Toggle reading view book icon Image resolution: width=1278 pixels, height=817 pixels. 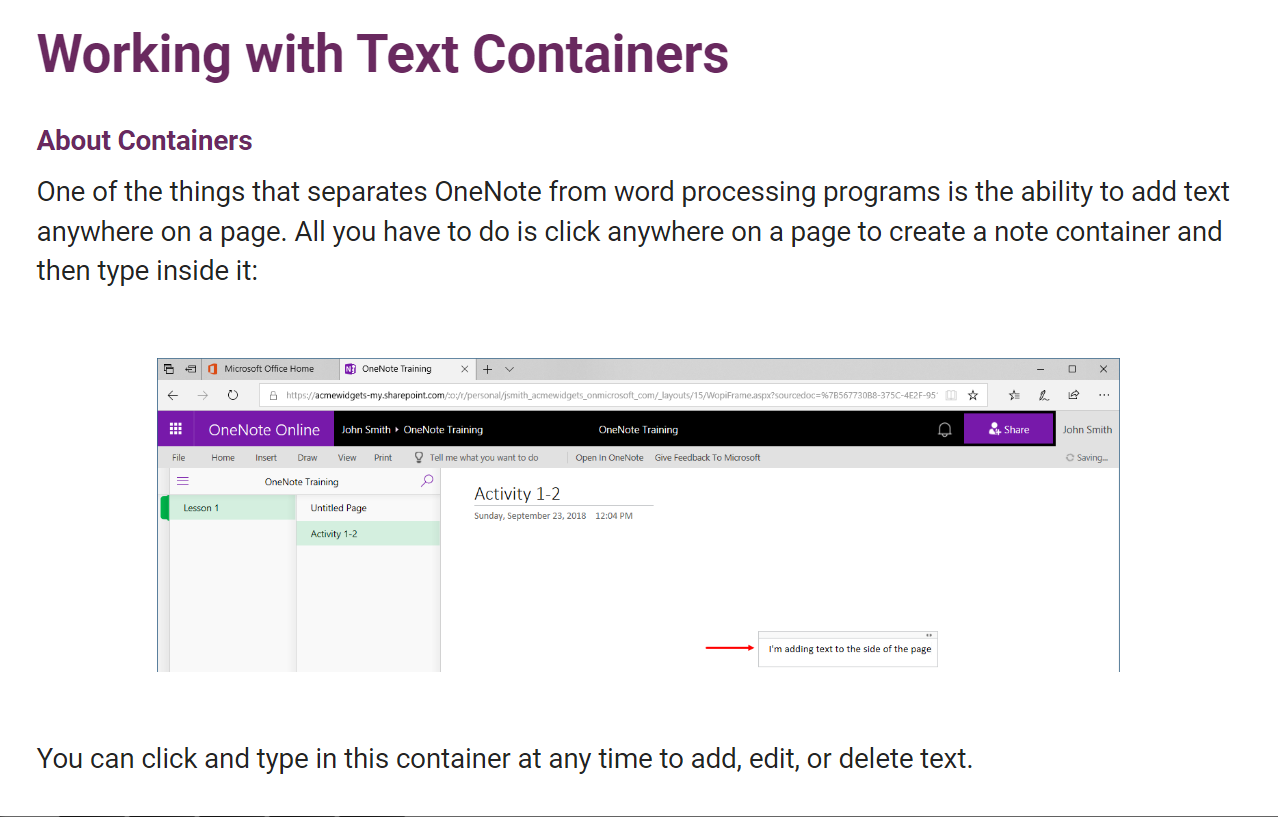(951, 395)
